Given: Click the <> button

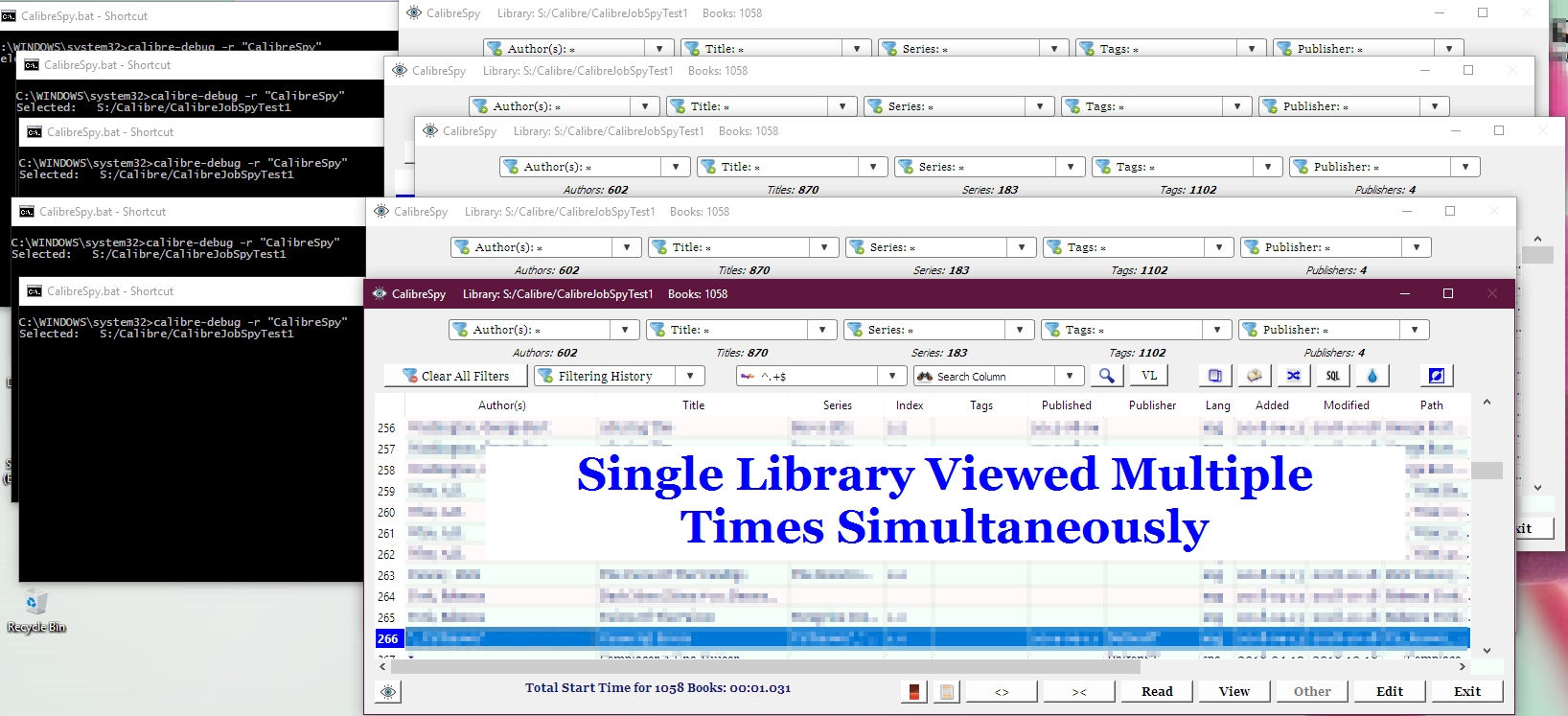Looking at the screenshot, I should point(1002,692).
